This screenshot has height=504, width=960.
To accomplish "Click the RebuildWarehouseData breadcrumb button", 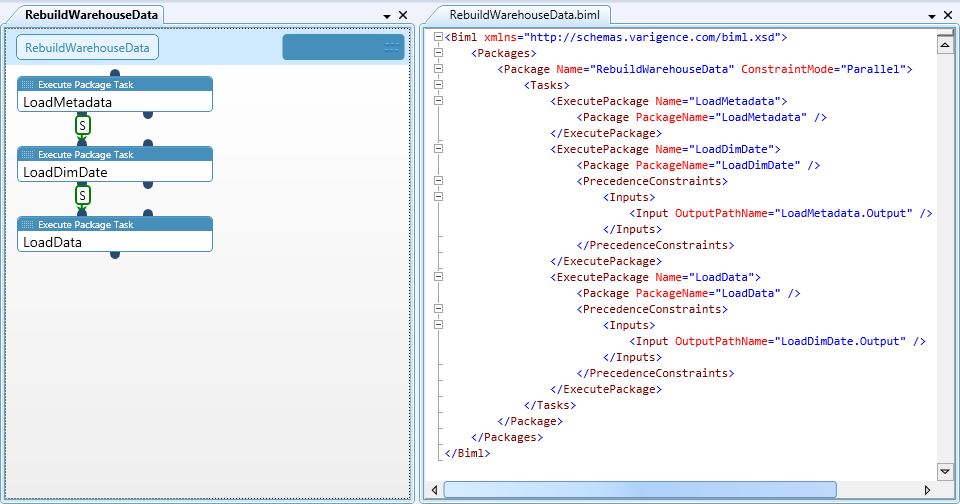I will [87, 48].
